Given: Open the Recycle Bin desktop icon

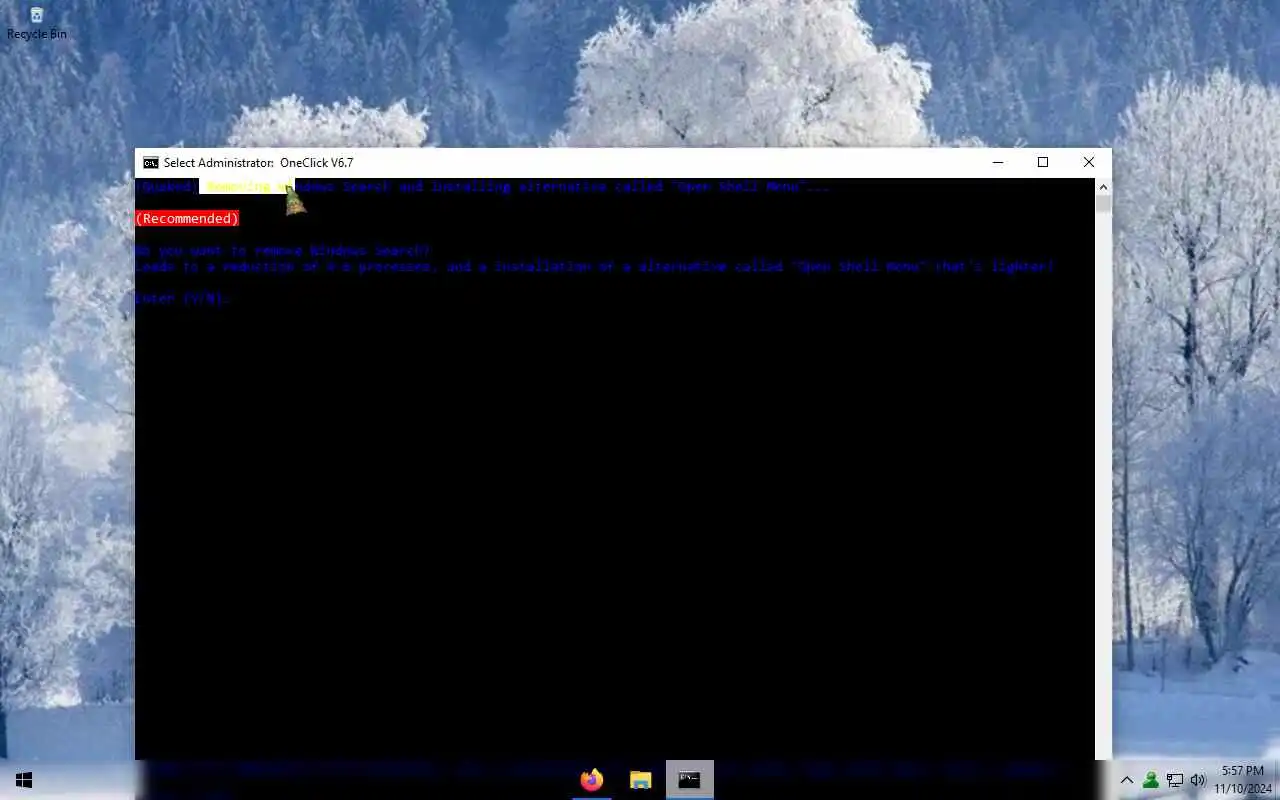Looking at the screenshot, I should (36, 23).
